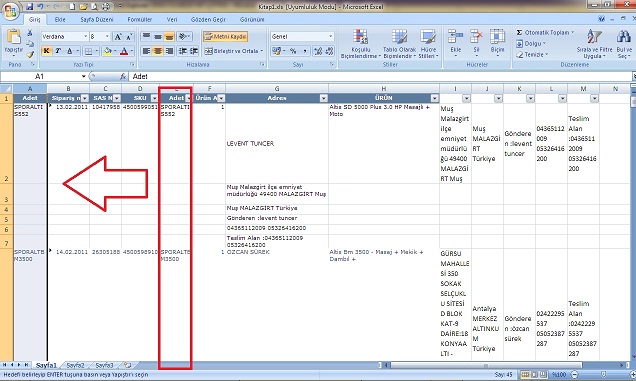Open Koşullu Biçimlendirme conditional formatting
This screenshot has width=636, height=381.
(x=360, y=44)
